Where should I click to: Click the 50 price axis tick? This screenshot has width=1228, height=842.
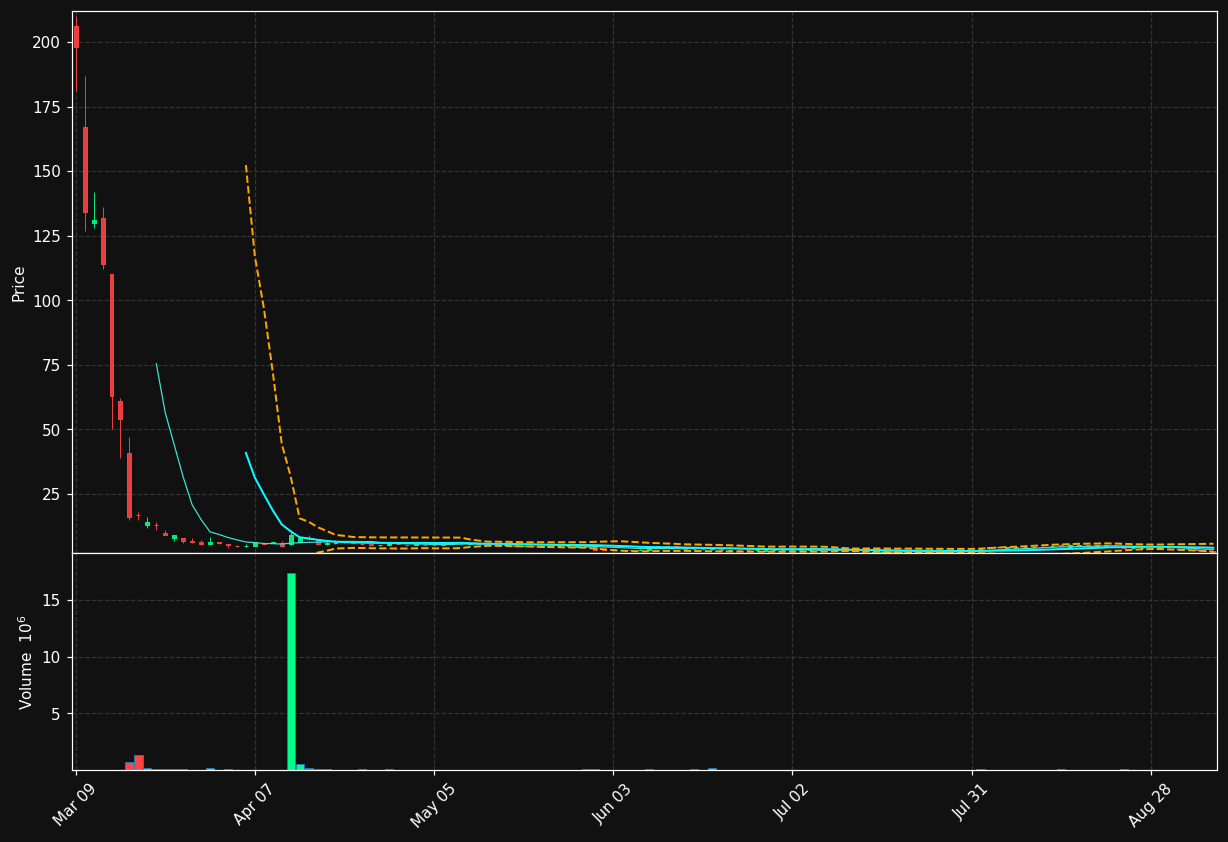click(51, 430)
